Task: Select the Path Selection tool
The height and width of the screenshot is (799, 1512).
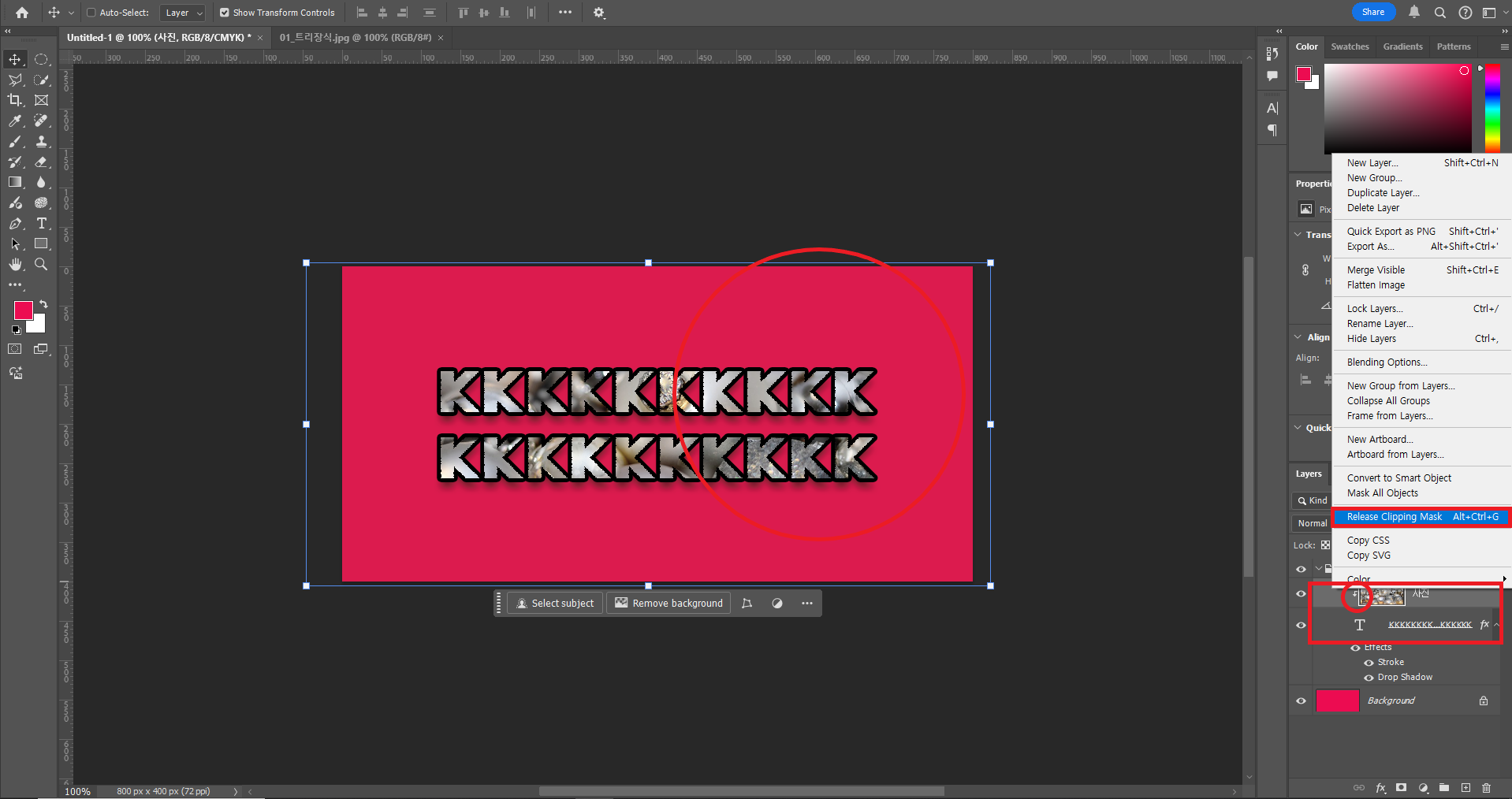Action: (x=15, y=244)
